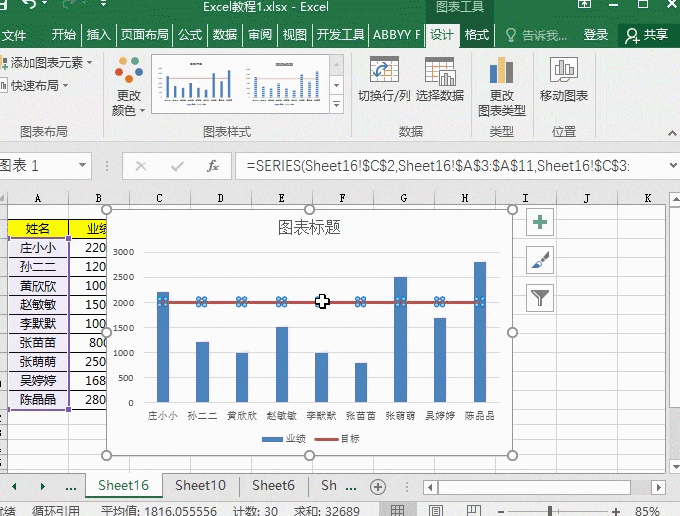The width and height of the screenshot is (680, 516).
Task: Open the Format tab under Chart Tools (格式)
Action: tap(477, 35)
